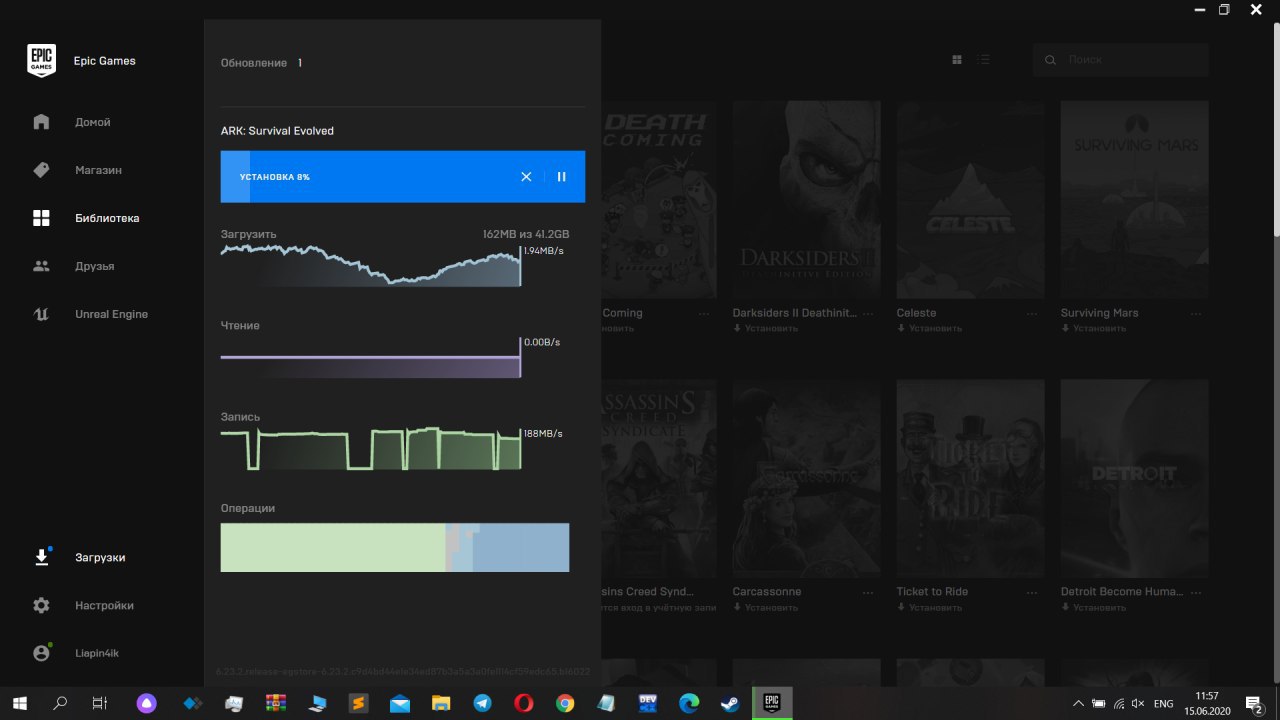Click the УСТАНОВКА 8% progress bar
The width and height of the screenshot is (1280, 720).
(x=403, y=177)
